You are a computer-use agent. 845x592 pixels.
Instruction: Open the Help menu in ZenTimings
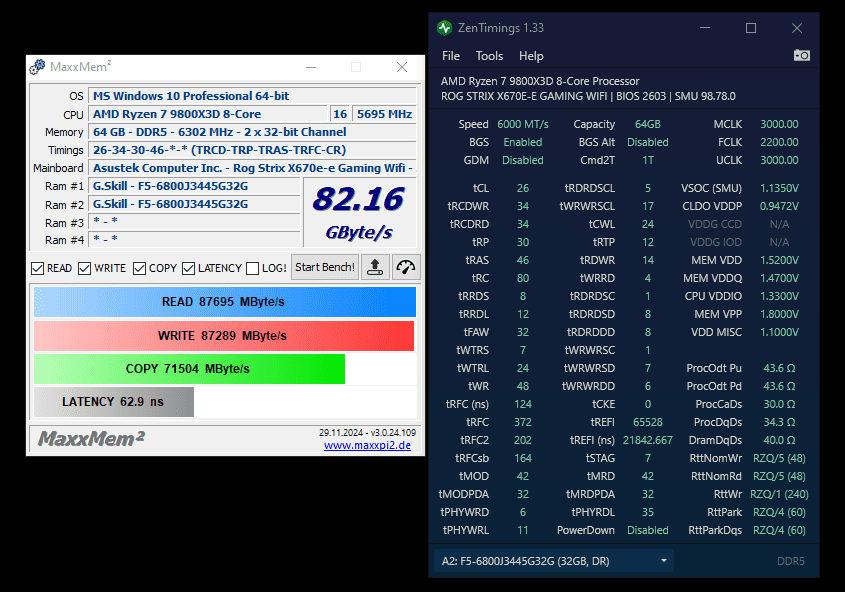click(531, 56)
